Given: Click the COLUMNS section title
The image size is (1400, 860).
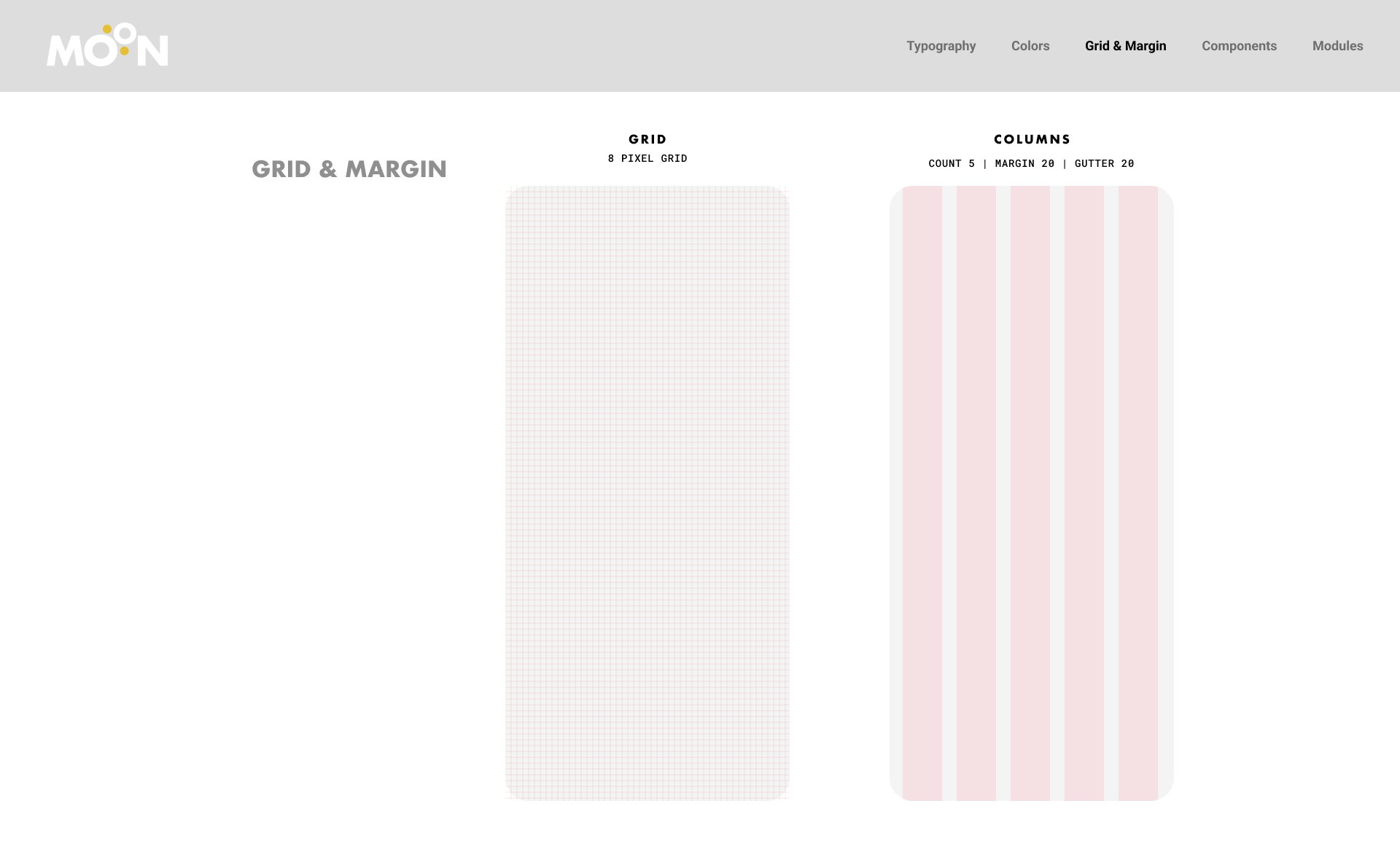Looking at the screenshot, I should coord(1032,139).
